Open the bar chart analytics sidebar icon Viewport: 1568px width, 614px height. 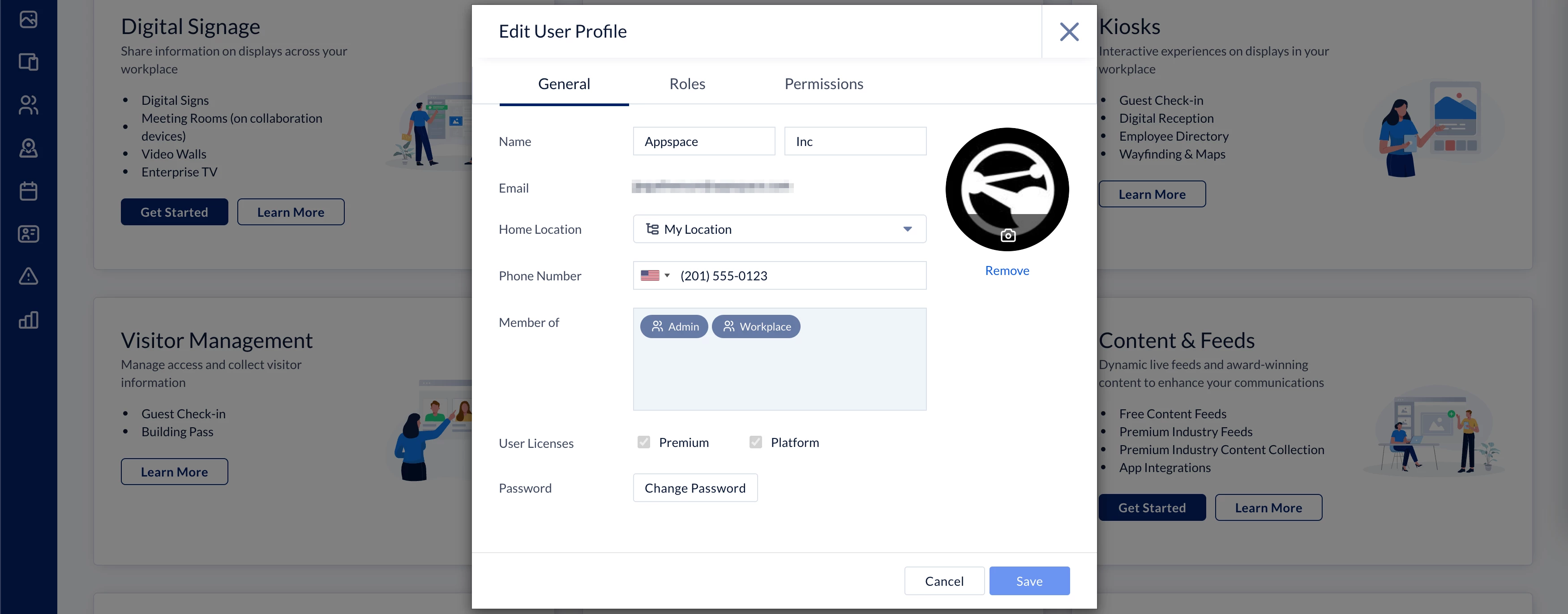point(28,320)
